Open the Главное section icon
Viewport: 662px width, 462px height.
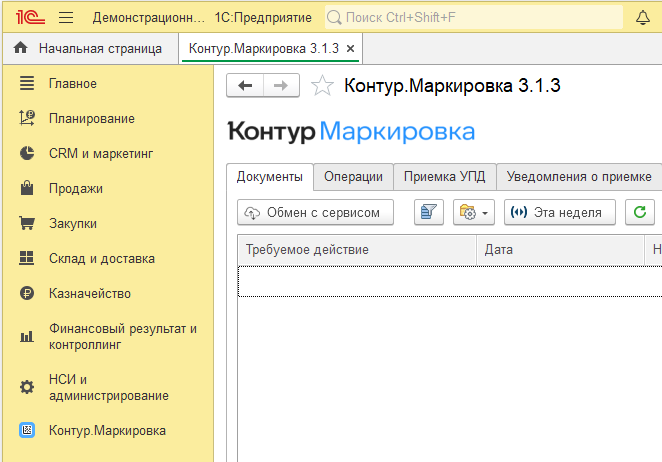pos(27,83)
